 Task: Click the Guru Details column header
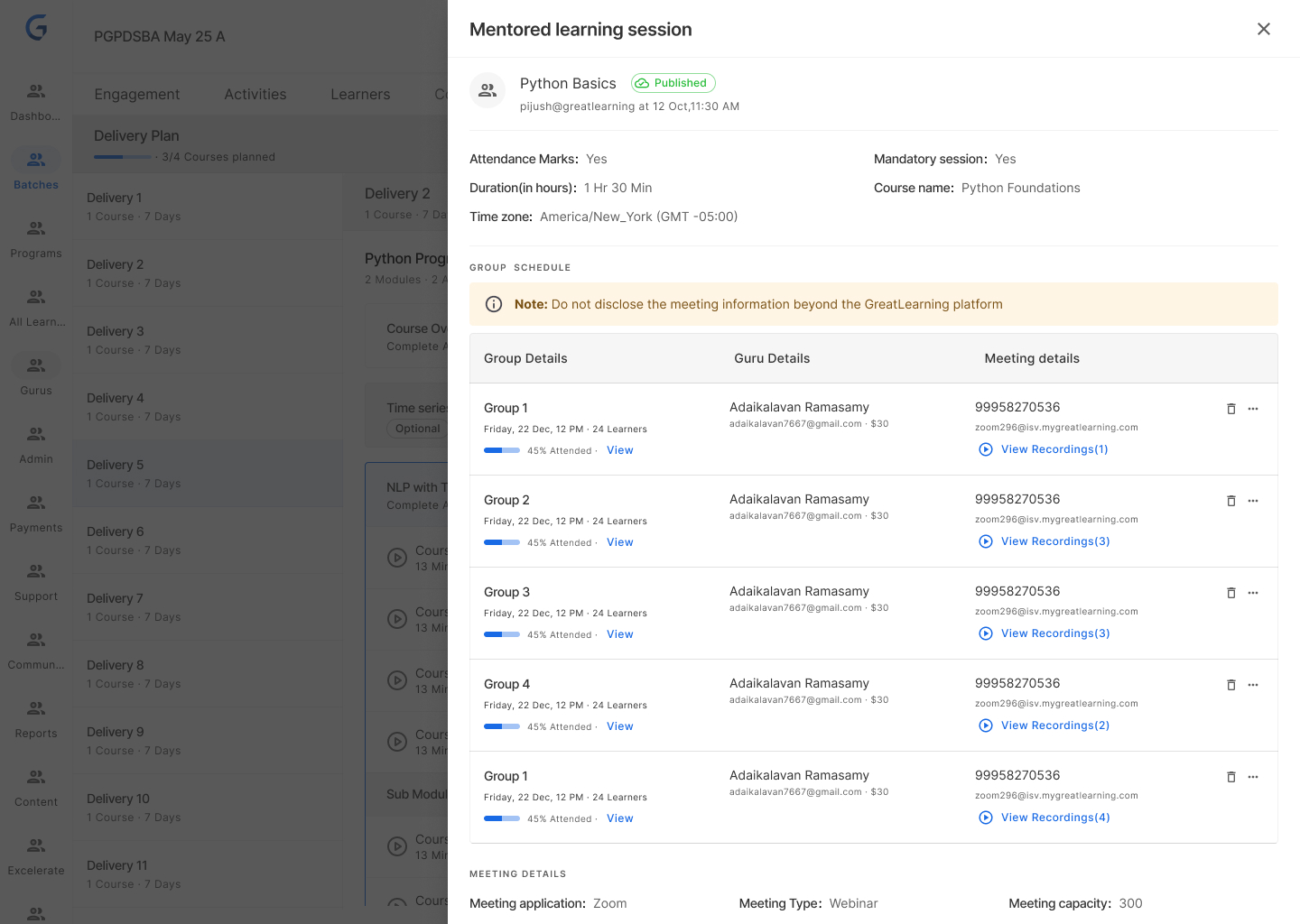[x=772, y=358]
